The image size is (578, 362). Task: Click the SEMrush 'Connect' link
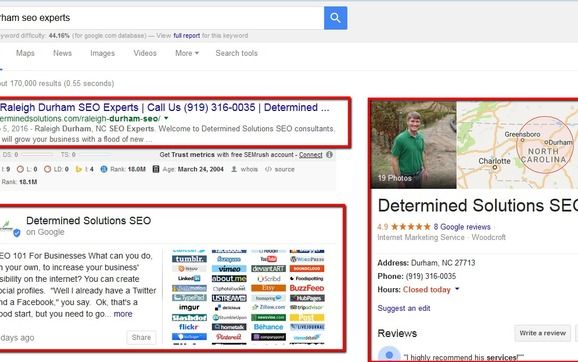[x=310, y=155]
